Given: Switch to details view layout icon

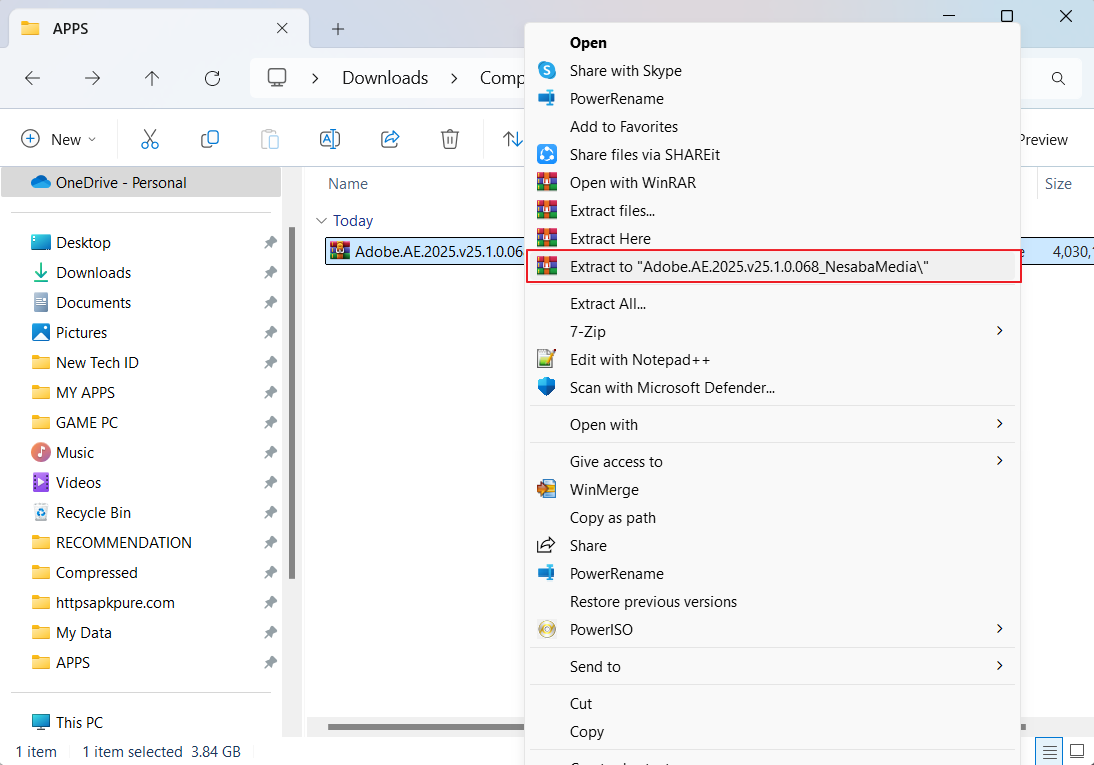Looking at the screenshot, I should pos(1049,751).
